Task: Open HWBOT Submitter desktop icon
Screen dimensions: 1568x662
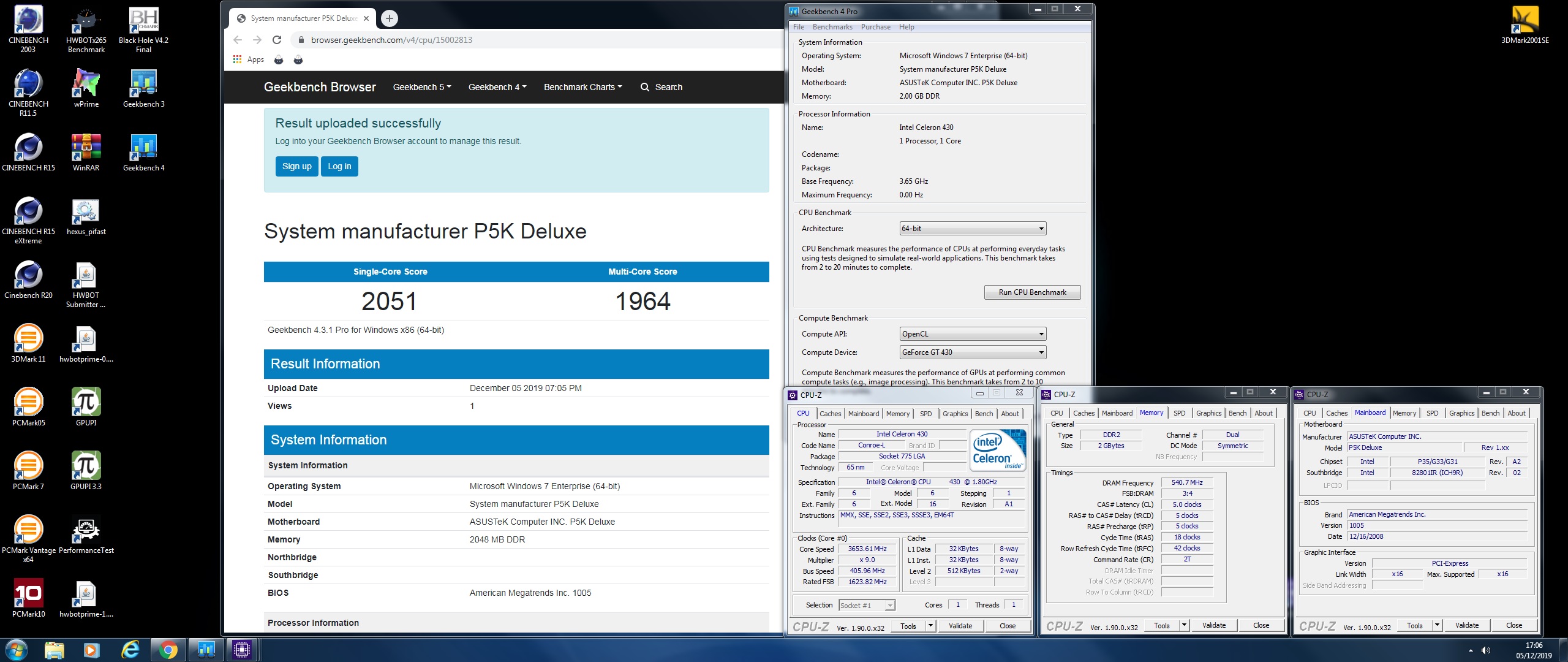Action: (86, 284)
